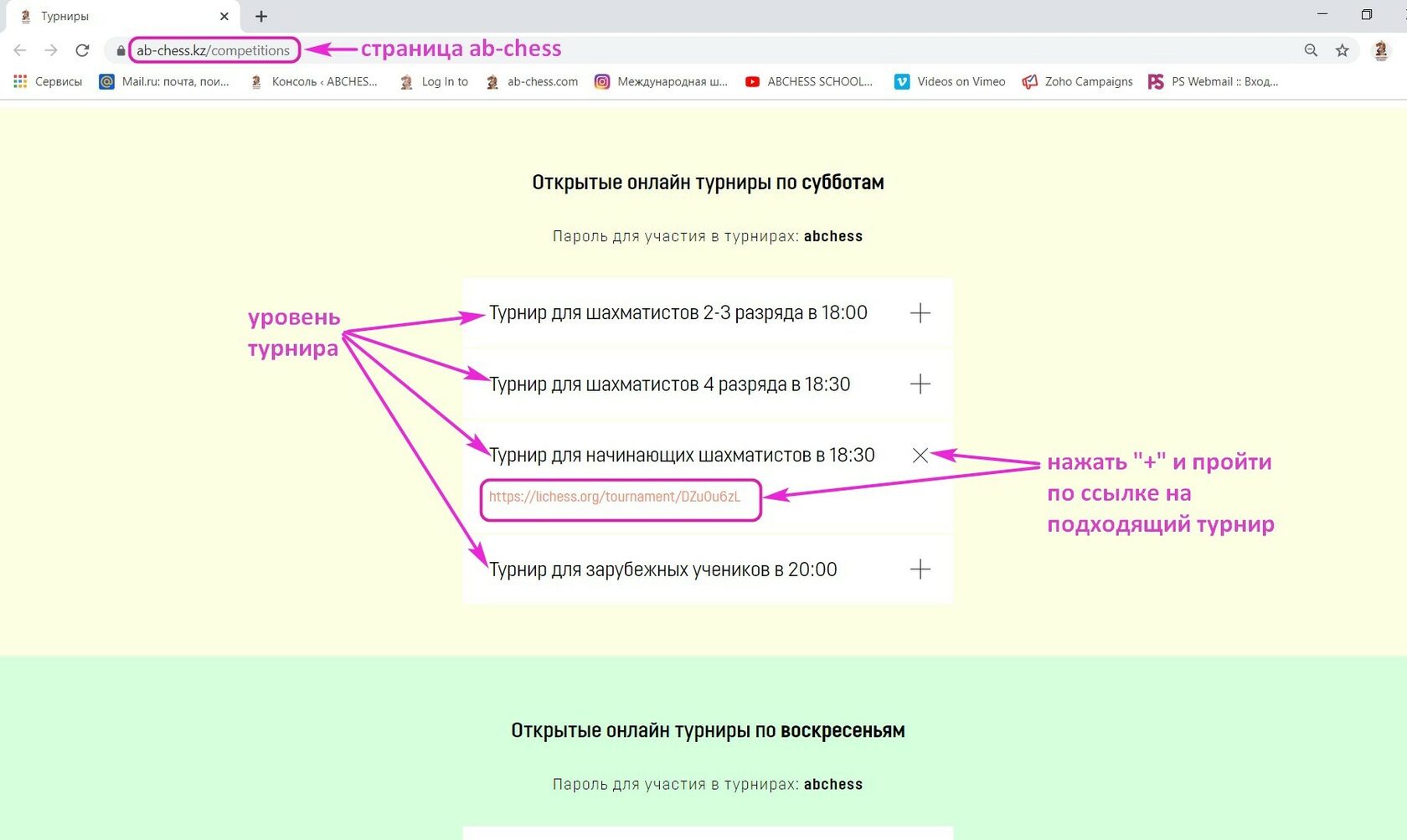Open the PS Webmail bookmark
The width and height of the screenshot is (1407, 840).
[1213, 81]
